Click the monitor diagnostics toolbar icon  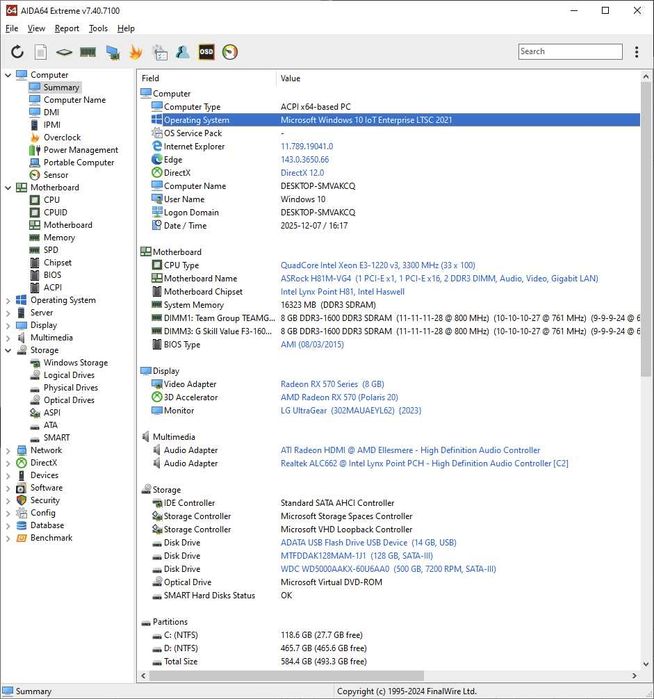tap(112, 52)
